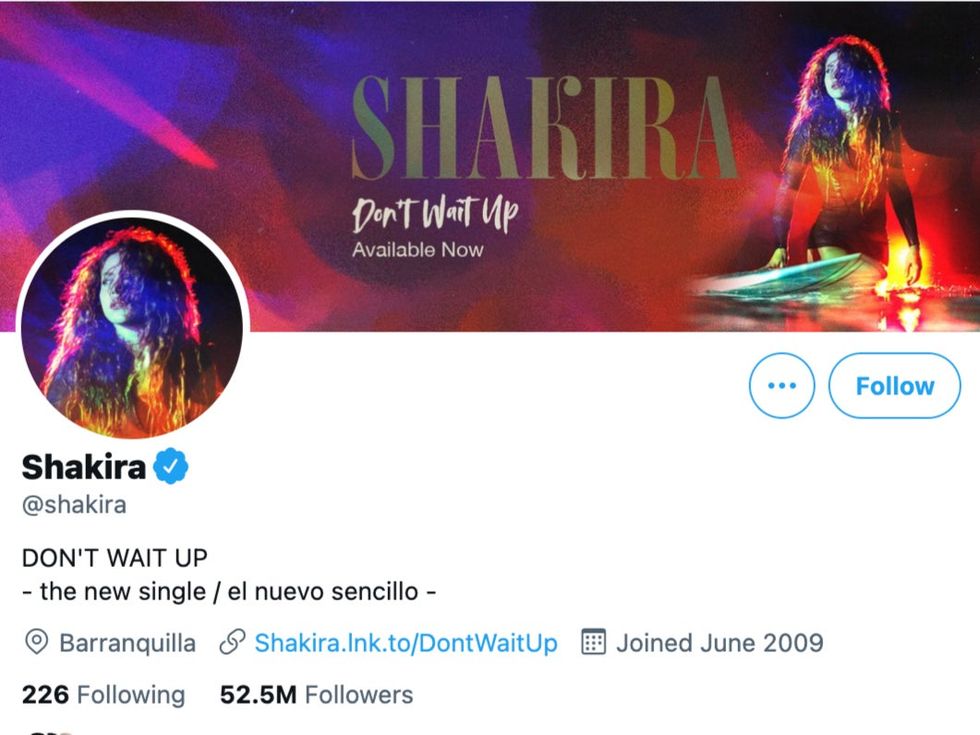Click the Don't Wait Up script text in banner
This screenshot has width=980, height=735.
pos(433,213)
